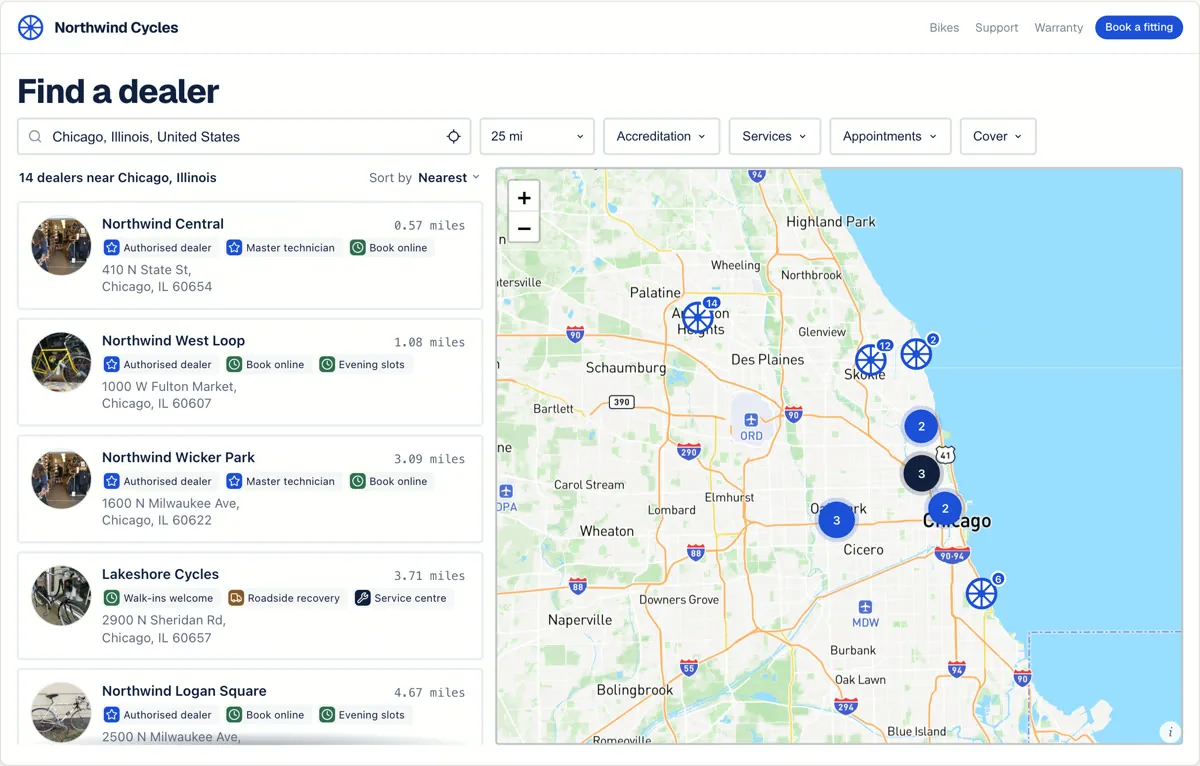The height and width of the screenshot is (766, 1200).
Task: Select wheel marker with badge 14
Action: [x=698, y=317]
